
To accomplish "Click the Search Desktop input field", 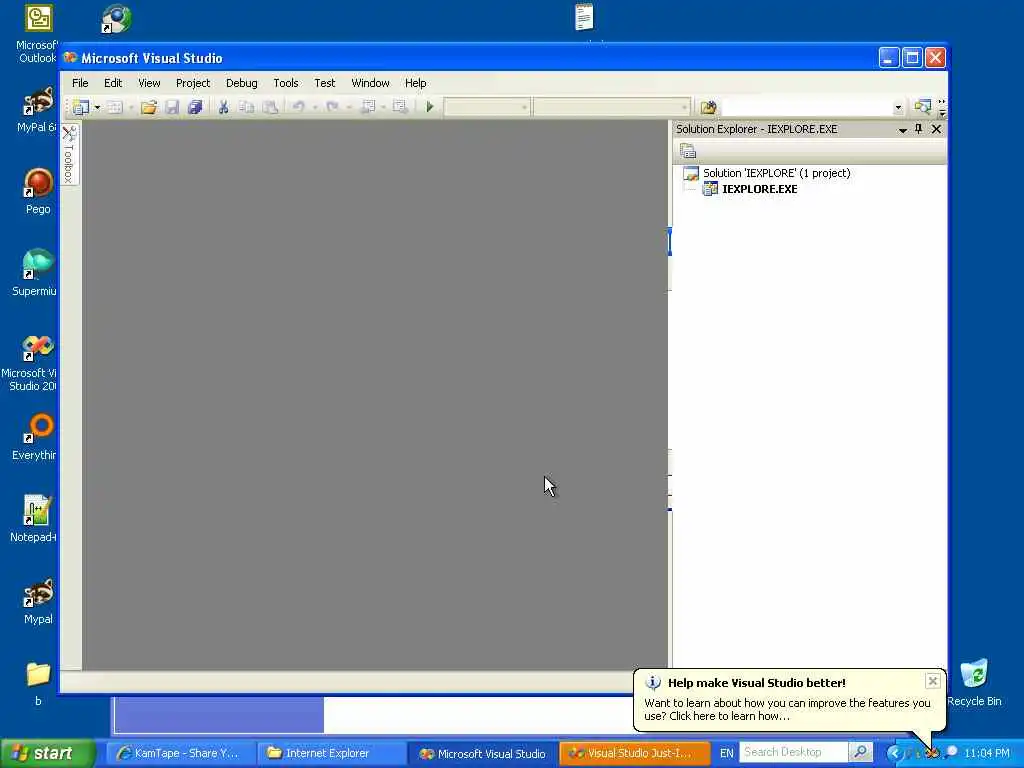I will 793,752.
